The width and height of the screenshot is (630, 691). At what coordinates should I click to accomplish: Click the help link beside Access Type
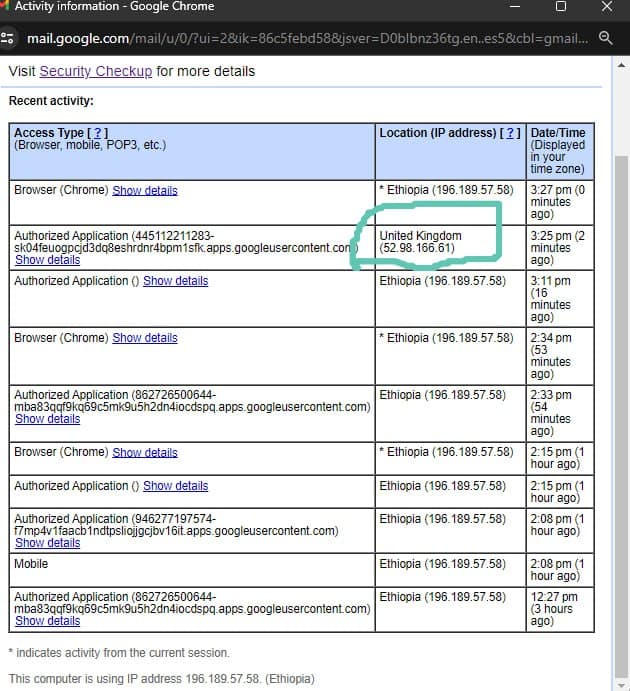tap(97, 133)
